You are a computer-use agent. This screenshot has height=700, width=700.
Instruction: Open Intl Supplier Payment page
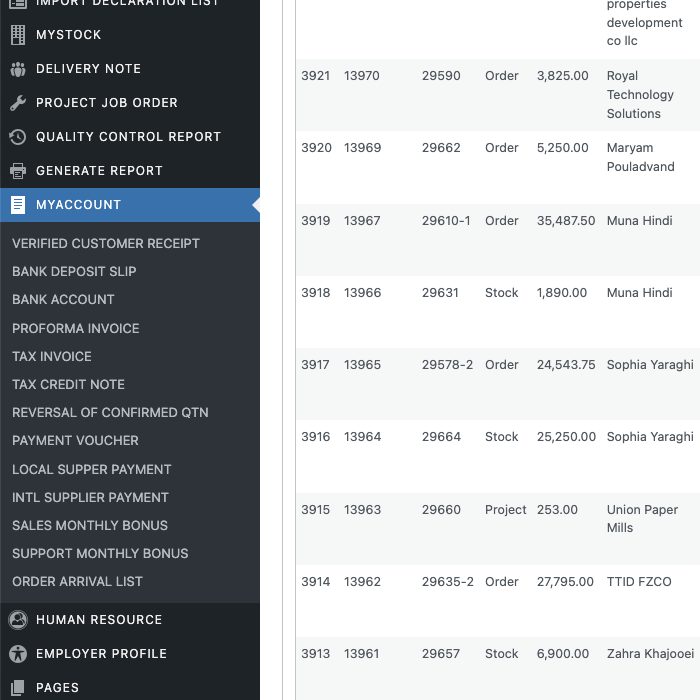coord(90,497)
